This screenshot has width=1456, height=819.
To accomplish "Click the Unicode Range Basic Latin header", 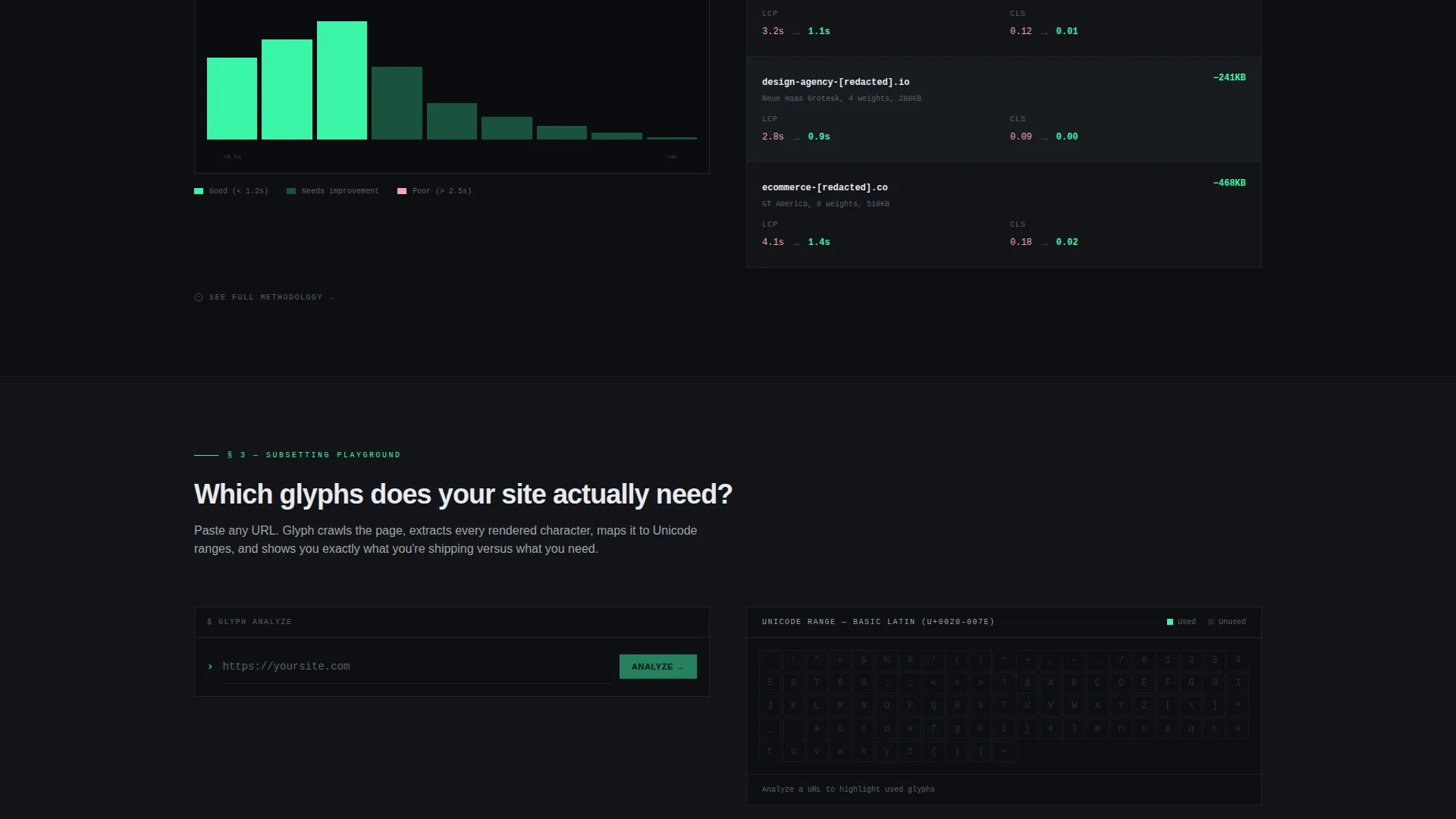I will tap(878, 622).
